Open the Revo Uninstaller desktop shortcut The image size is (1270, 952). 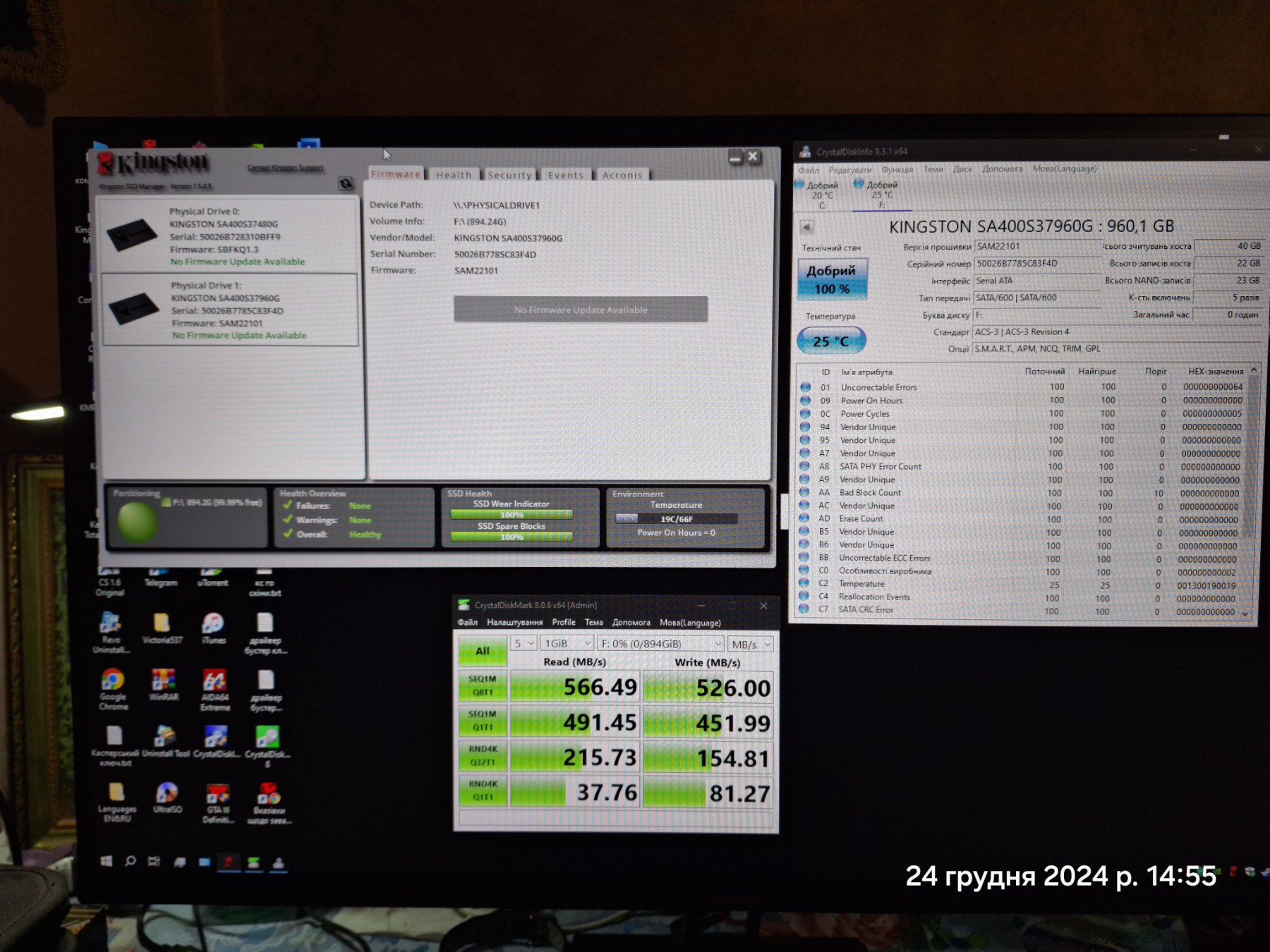click(111, 633)
